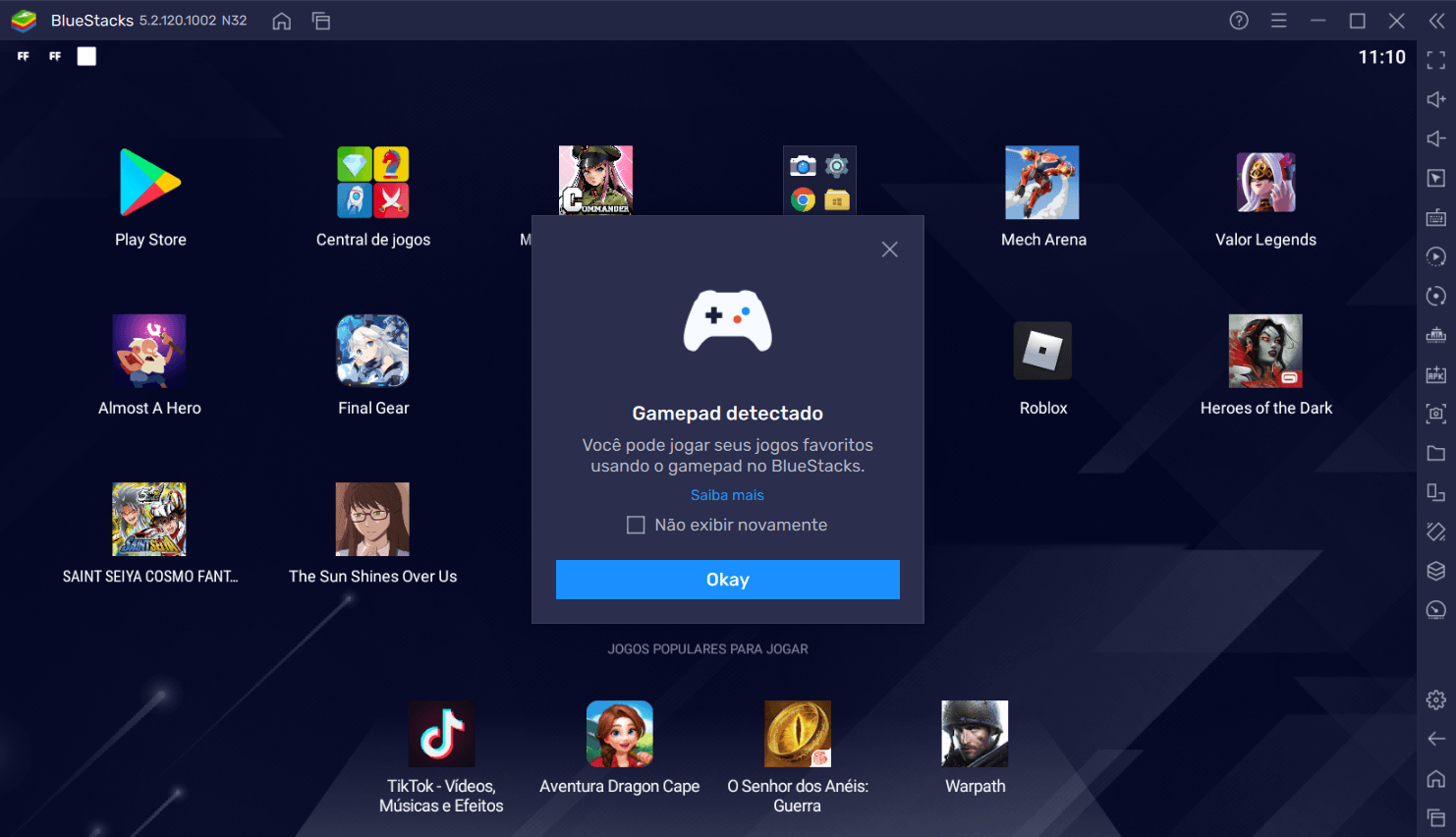Take a screenshot with camera icon
Screen dimensions: 1456x837
point(1435,414)
